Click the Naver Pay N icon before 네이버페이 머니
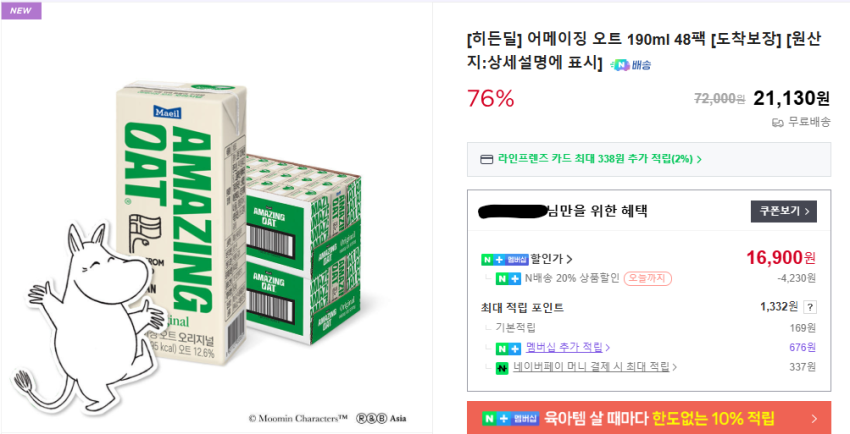This screenshot has height=434, width=850. pyautogui.click(x=503, y=368)
